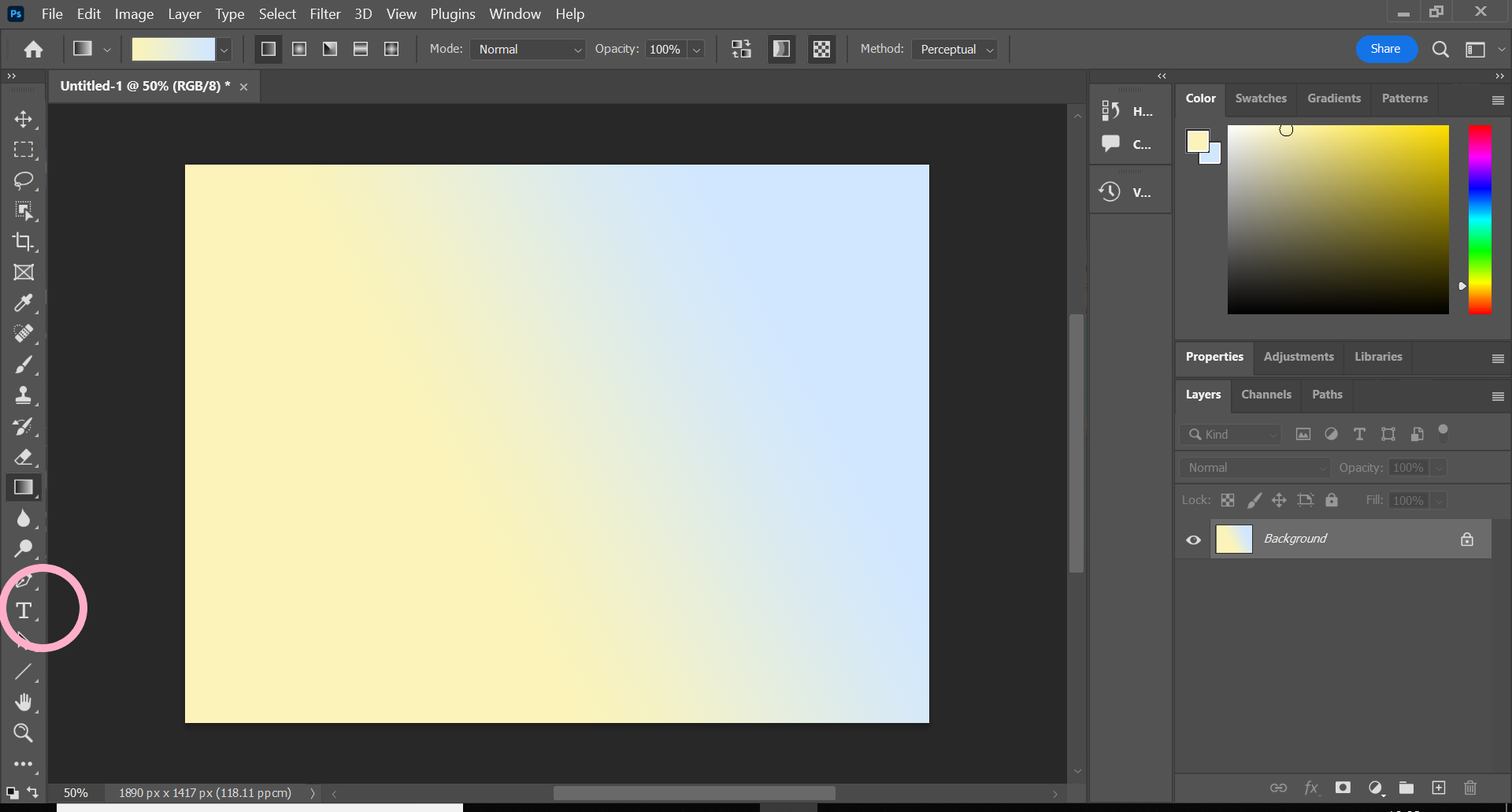Select the Lasso tool
Image resolution: width=1512 pixels, height=812 pixels.
pyautogui.click(x=24, y=180)
